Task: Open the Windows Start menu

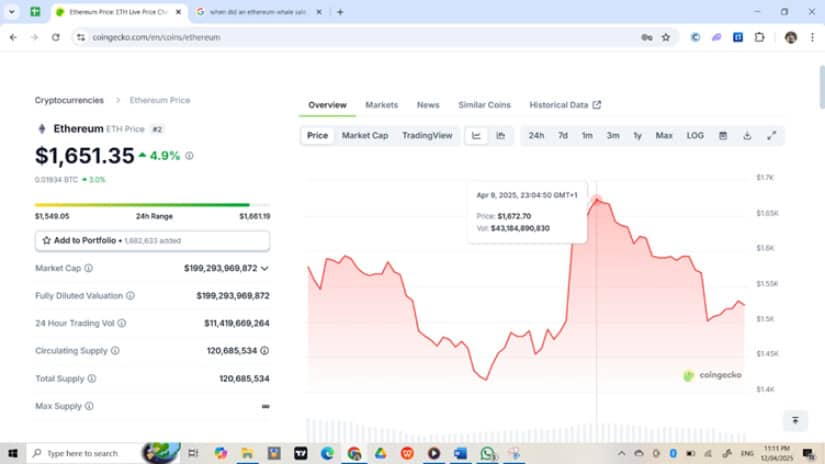Action: tap(13, 453)
